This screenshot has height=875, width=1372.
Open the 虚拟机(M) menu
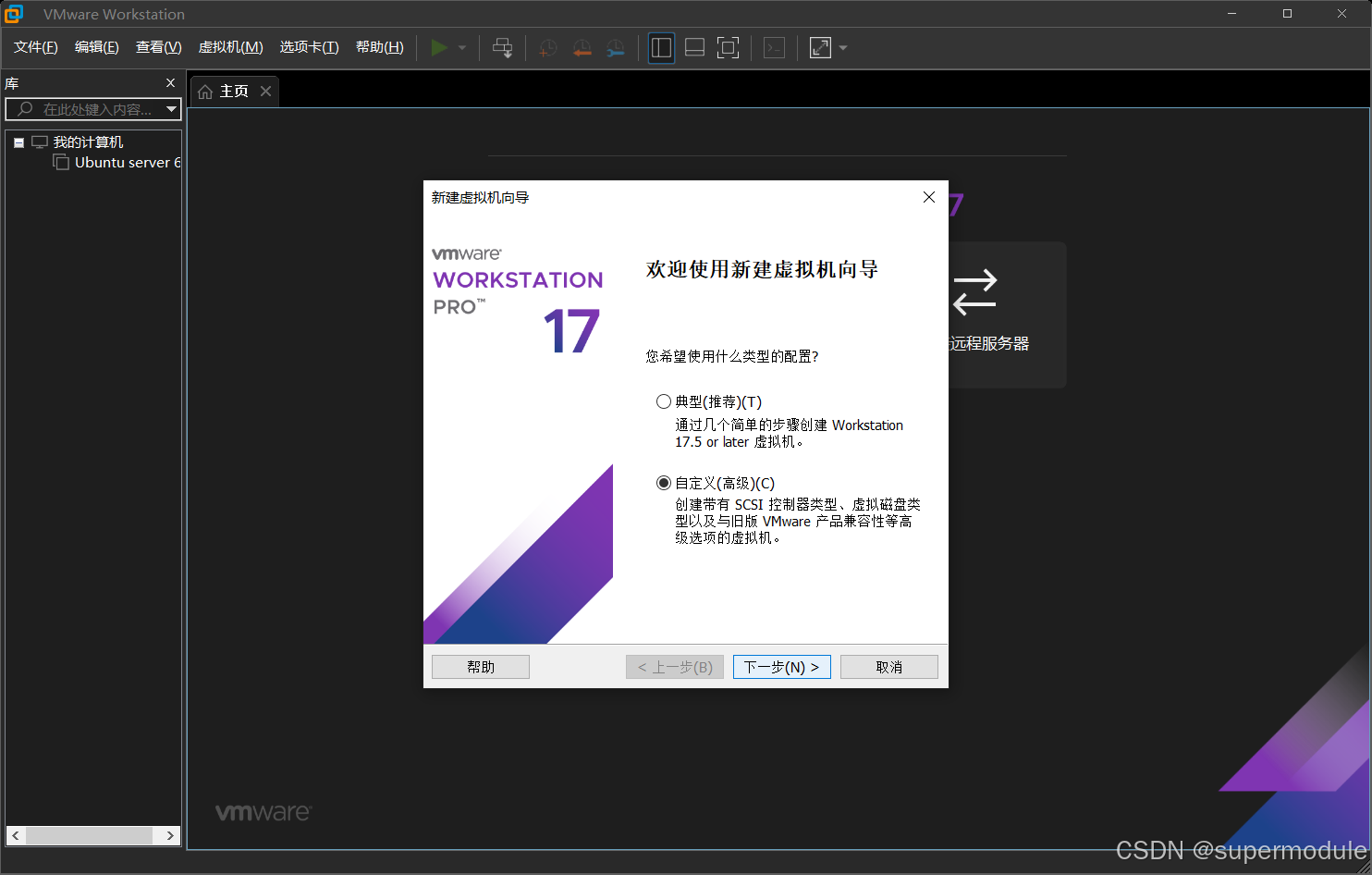[x=231, y=47]
